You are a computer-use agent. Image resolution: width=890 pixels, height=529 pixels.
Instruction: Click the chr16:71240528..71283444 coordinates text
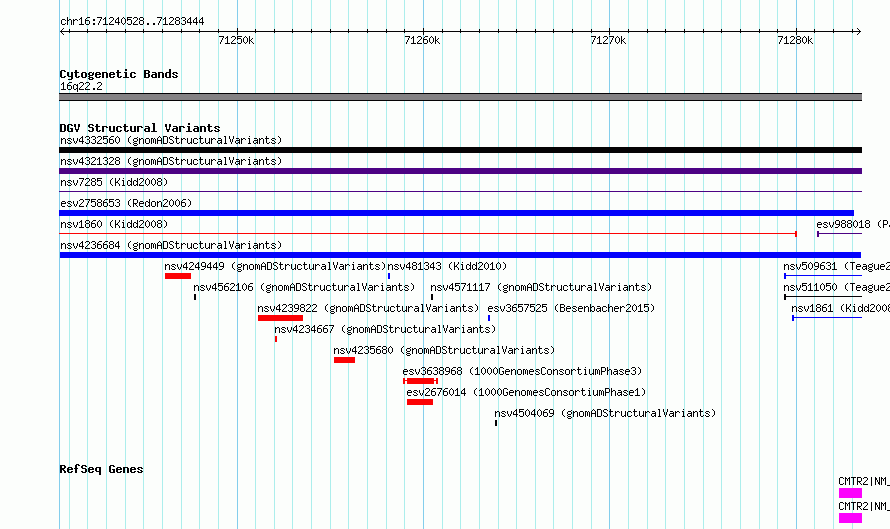point(132,22)
